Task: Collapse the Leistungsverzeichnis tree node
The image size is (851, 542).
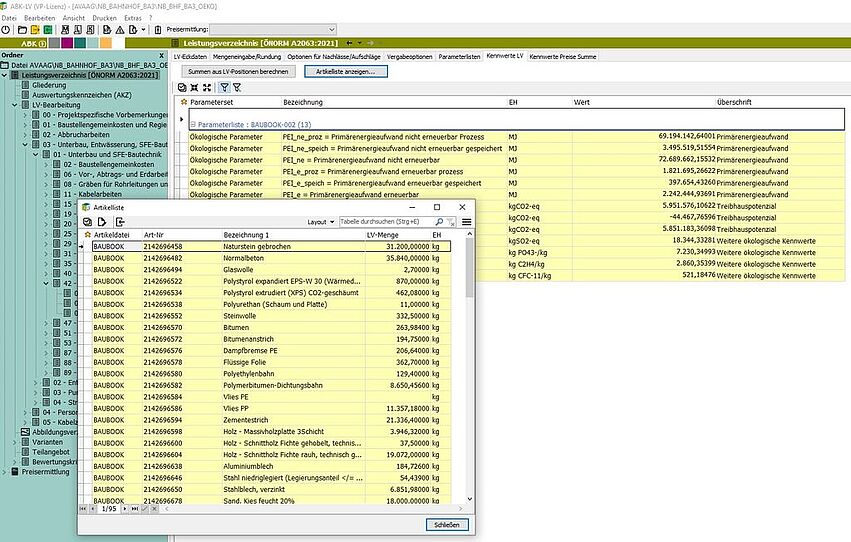Action: pyautogui.click(x=5, y=75)
